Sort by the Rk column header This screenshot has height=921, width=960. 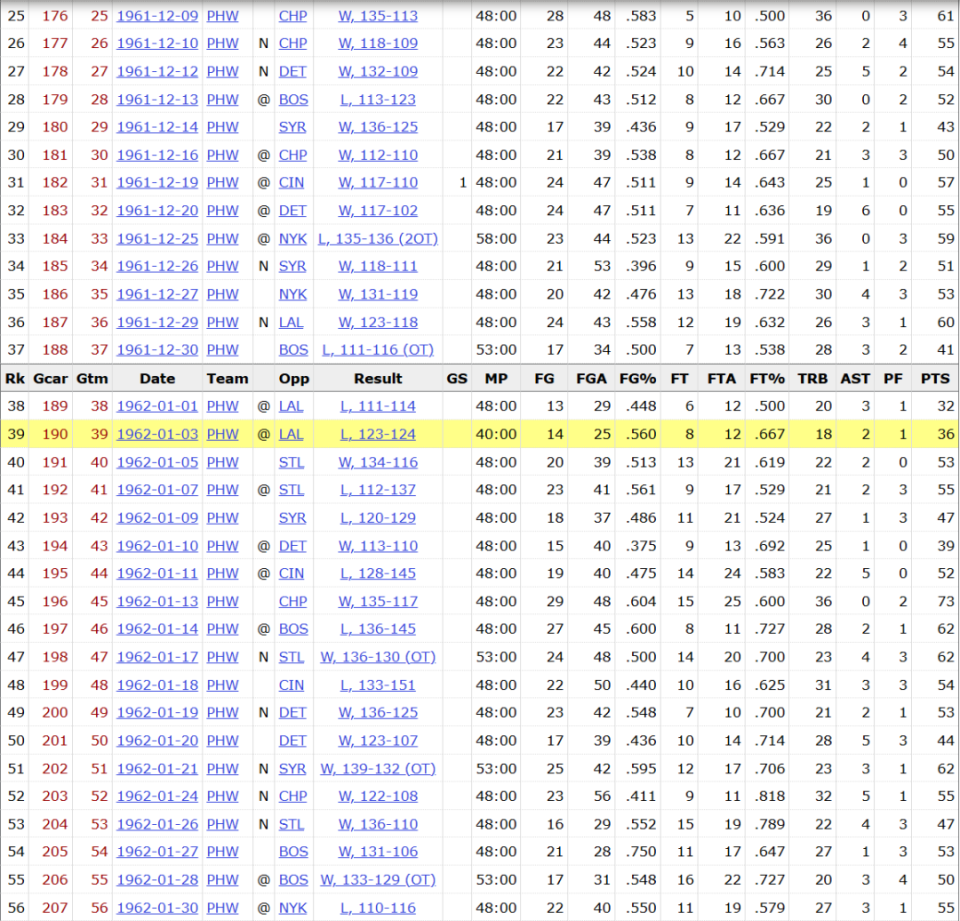[x=15, y=378]
